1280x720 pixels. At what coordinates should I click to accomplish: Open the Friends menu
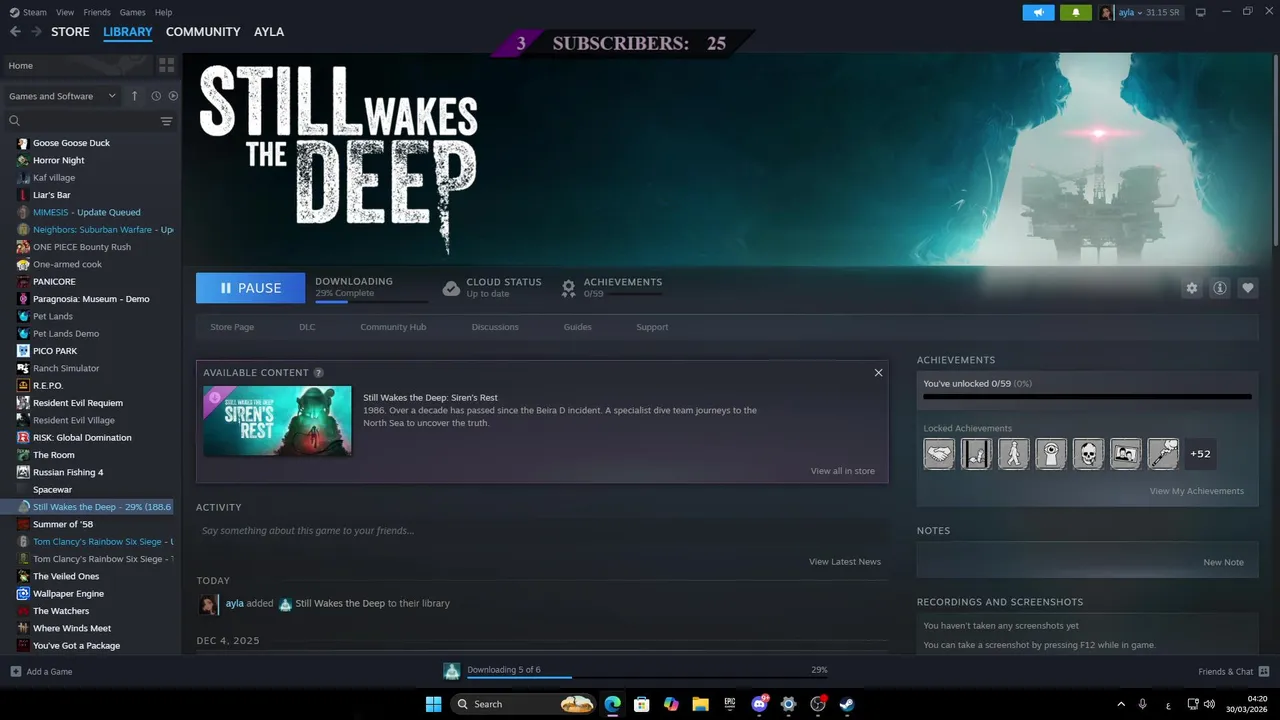click(97, 12)
